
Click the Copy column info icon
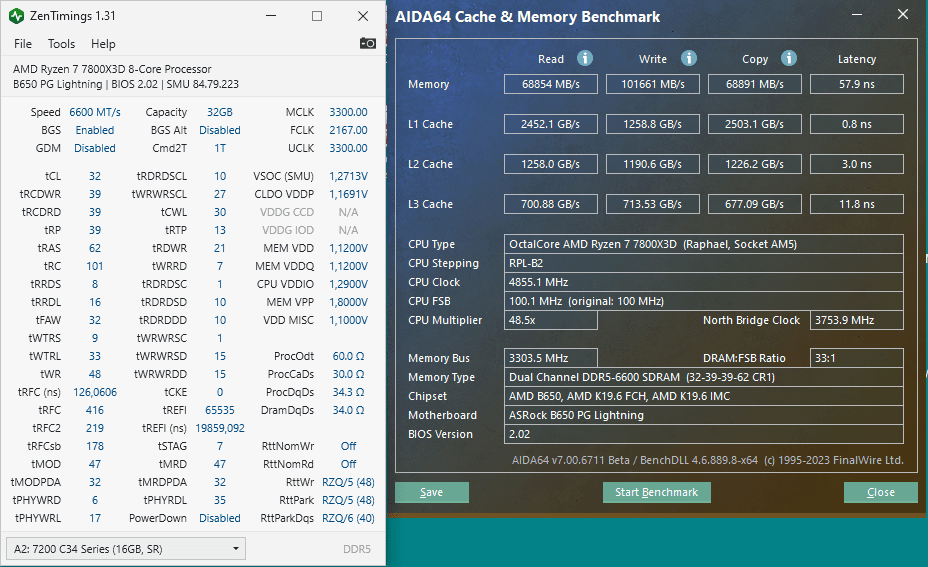788,58
